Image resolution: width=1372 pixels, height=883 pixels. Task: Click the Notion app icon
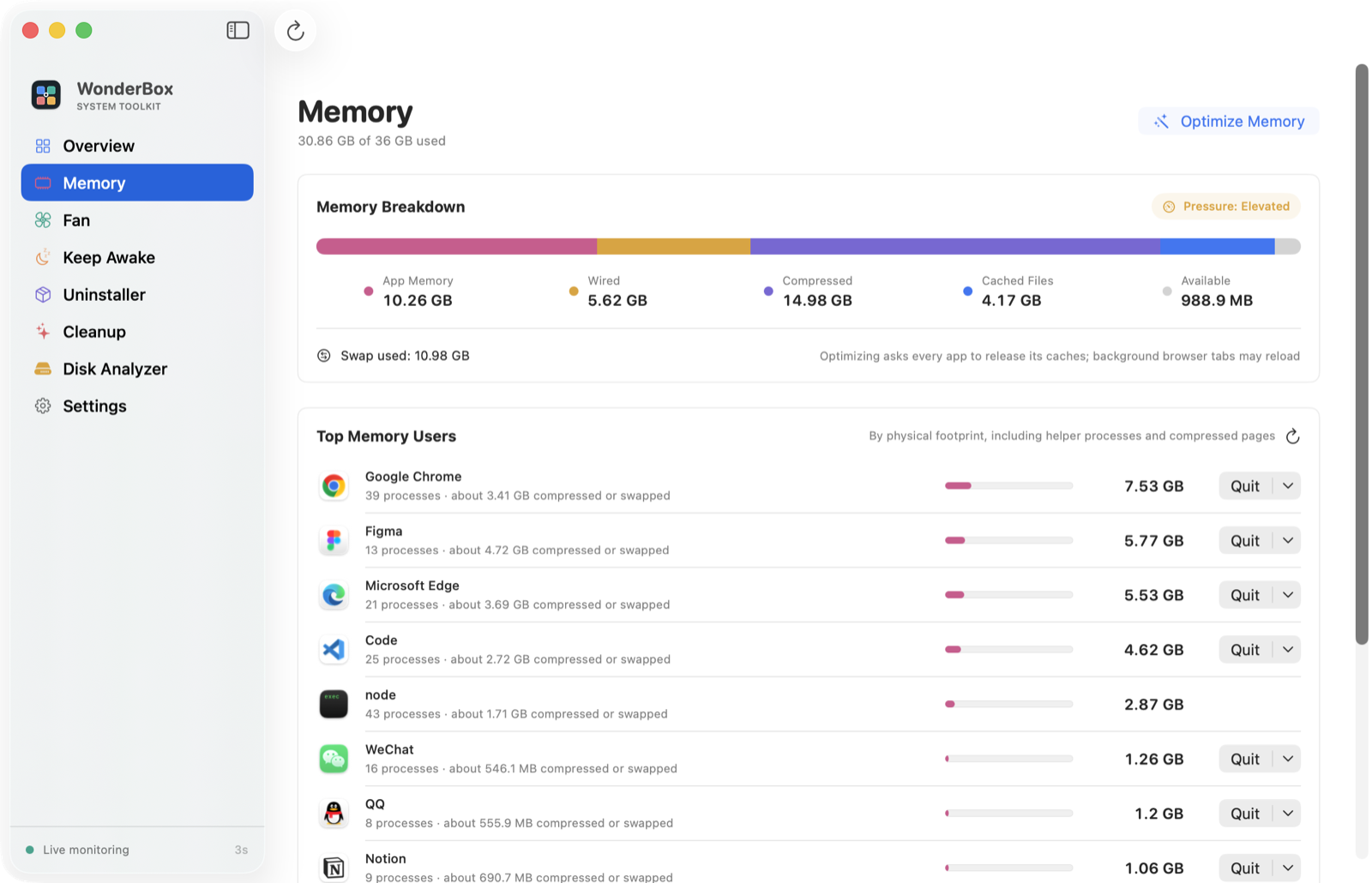tap(334, 868)
